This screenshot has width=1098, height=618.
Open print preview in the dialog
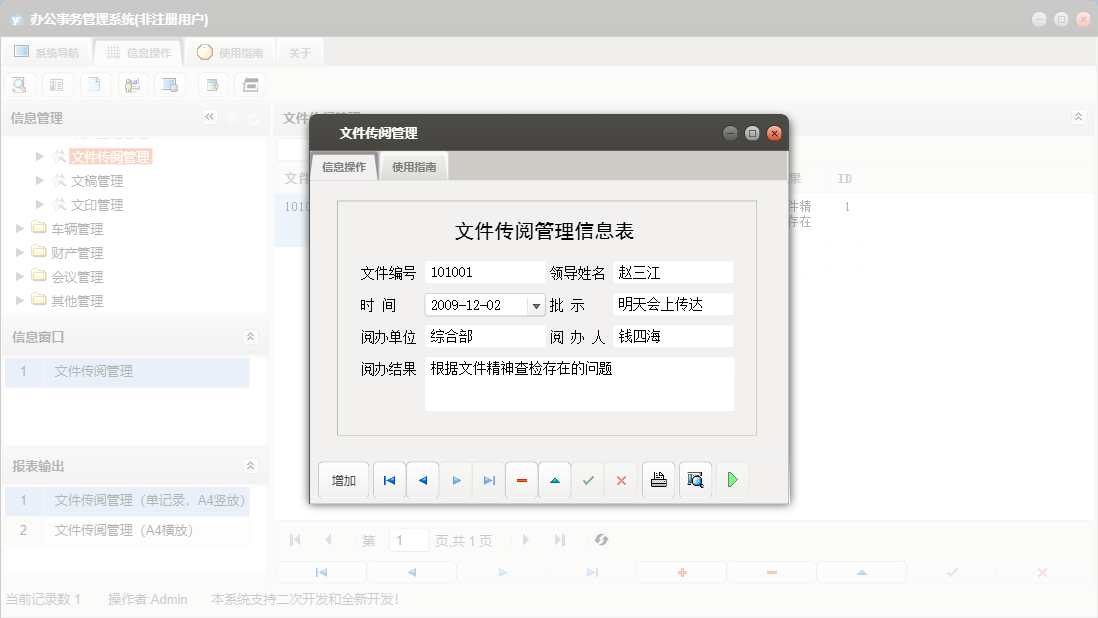(695, 480)
